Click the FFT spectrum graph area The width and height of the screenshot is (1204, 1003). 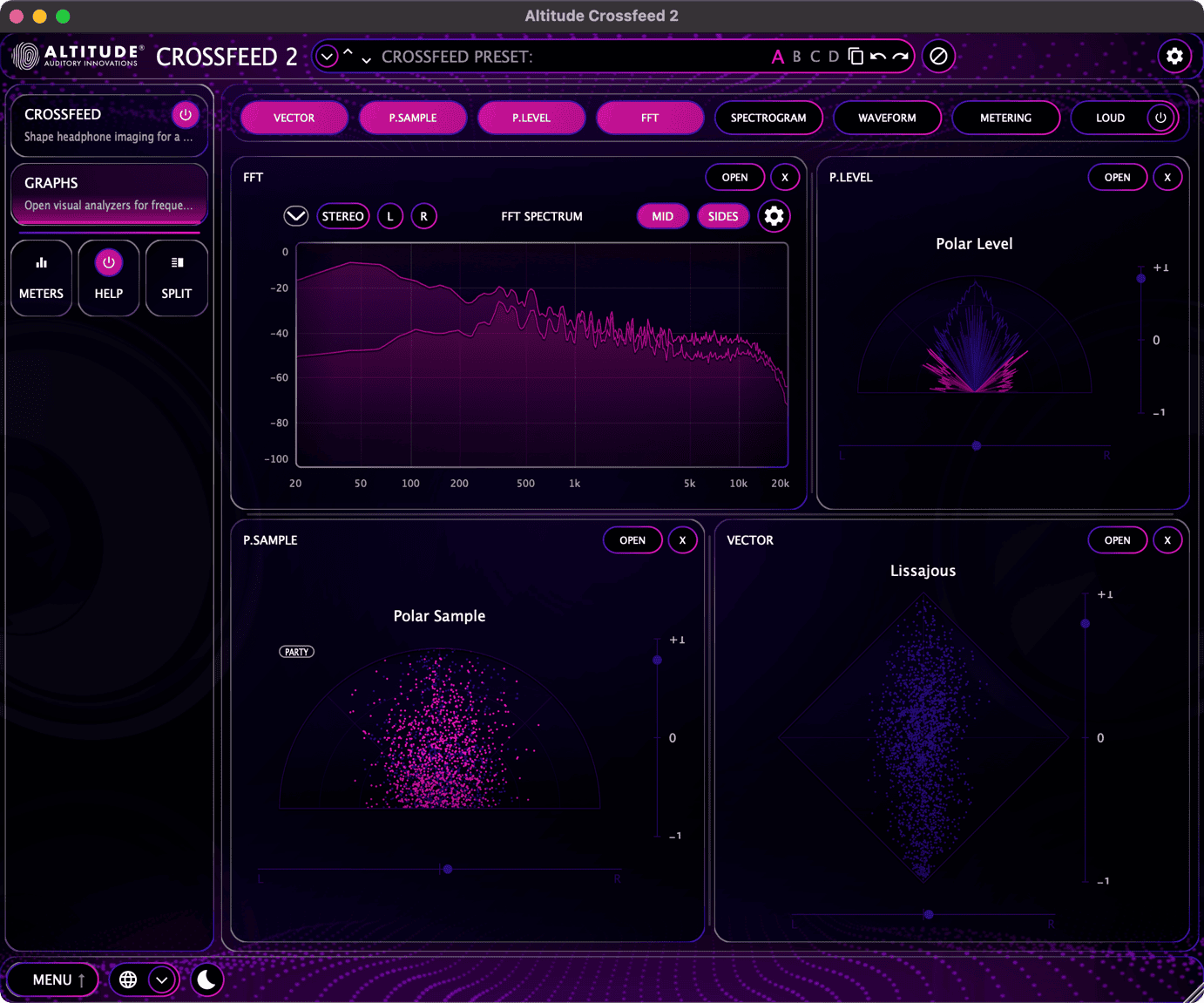point(542,355)
